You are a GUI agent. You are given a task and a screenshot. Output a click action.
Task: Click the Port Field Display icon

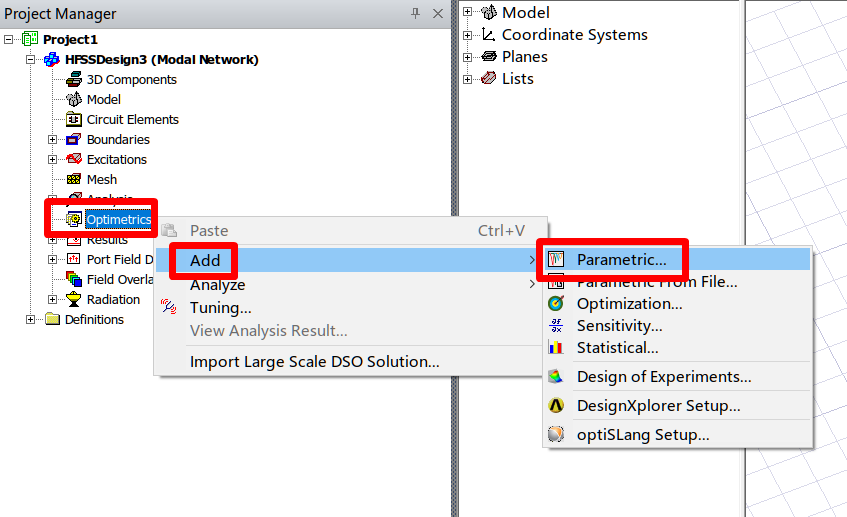click(x=74, y=259)
